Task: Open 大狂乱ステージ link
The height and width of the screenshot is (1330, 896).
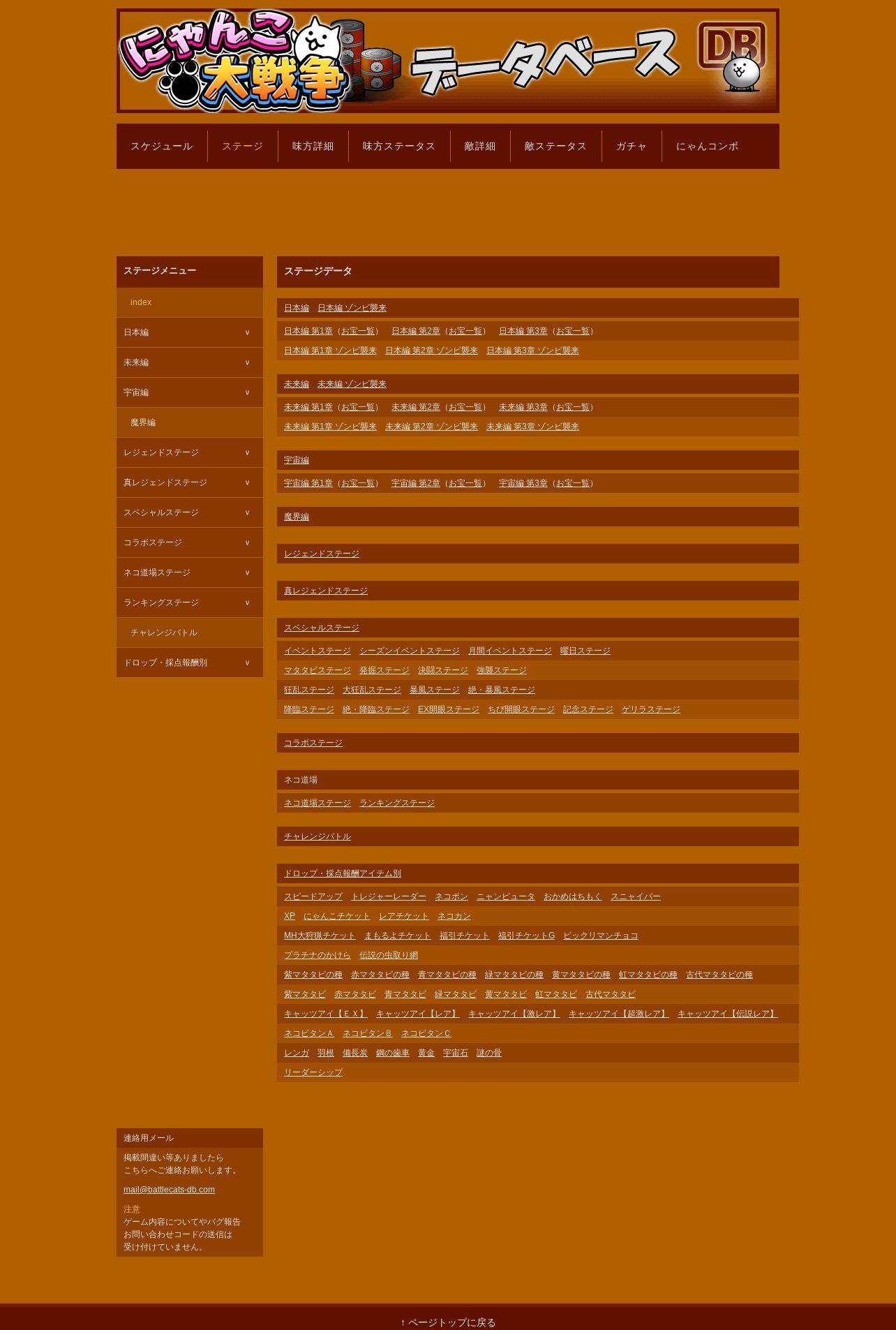Action: 372,690
